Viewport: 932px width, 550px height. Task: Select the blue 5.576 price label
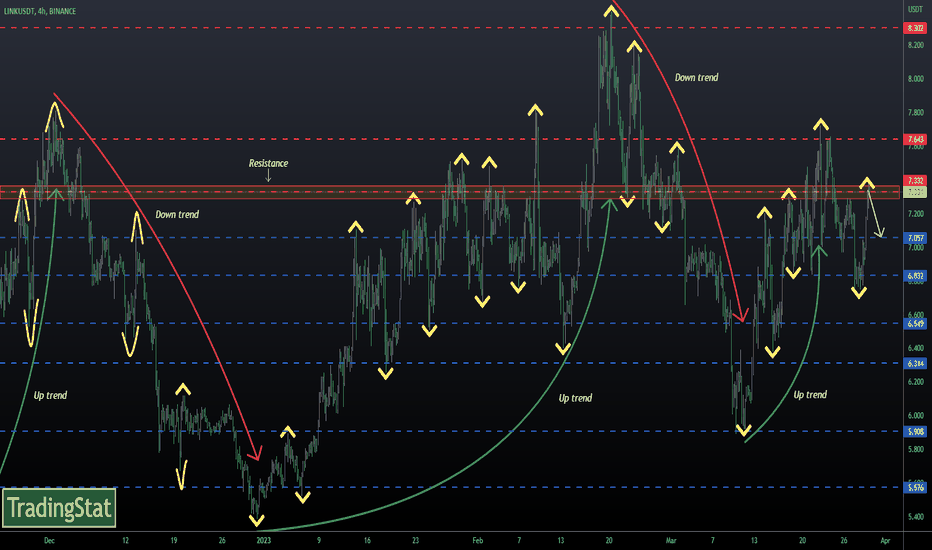point(915,488)
